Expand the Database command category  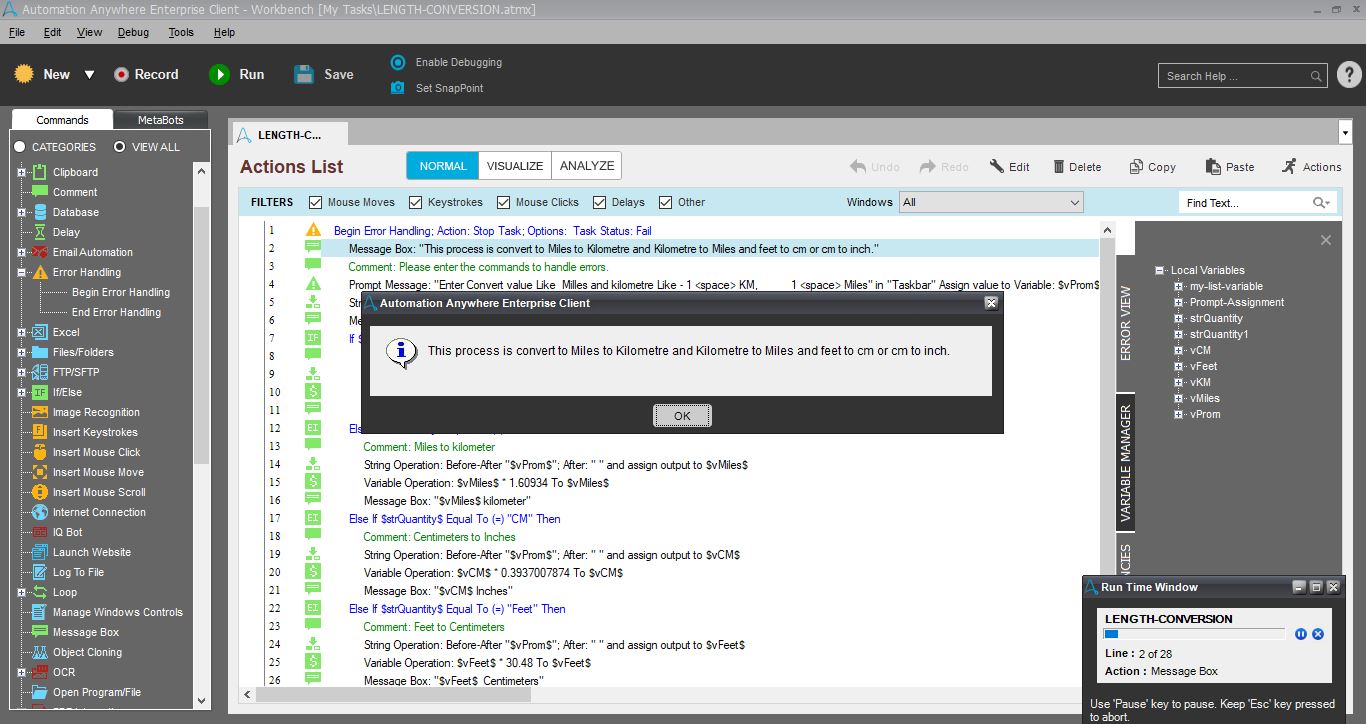tap(22, 212)
